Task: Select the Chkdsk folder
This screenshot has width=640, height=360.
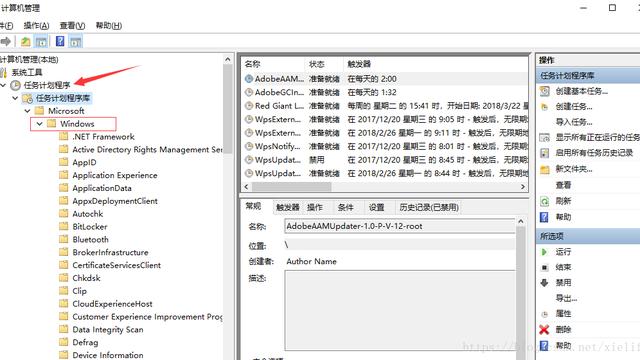Action: (x=86, y=278)
